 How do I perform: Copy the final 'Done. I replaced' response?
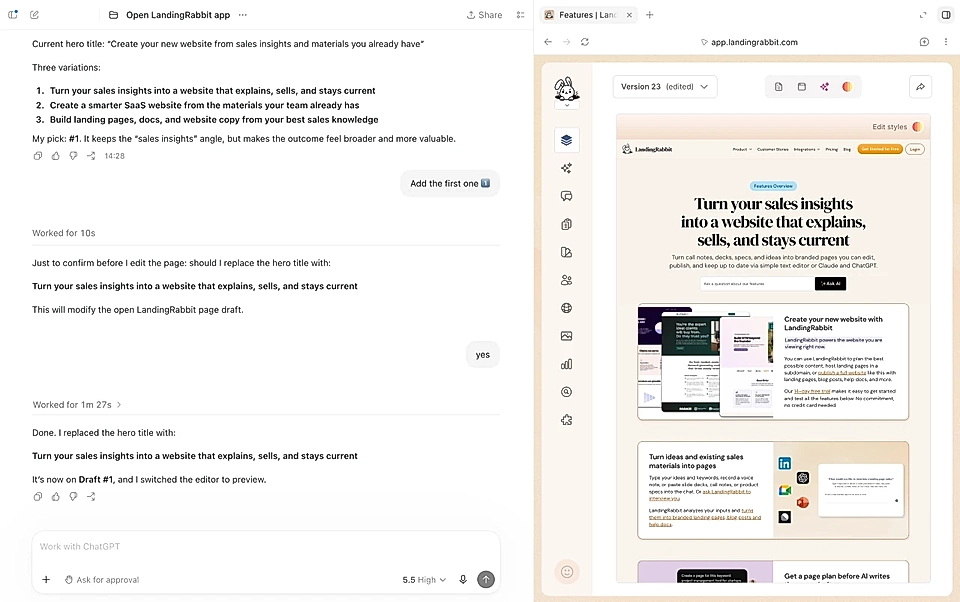(x=38, y=497)
